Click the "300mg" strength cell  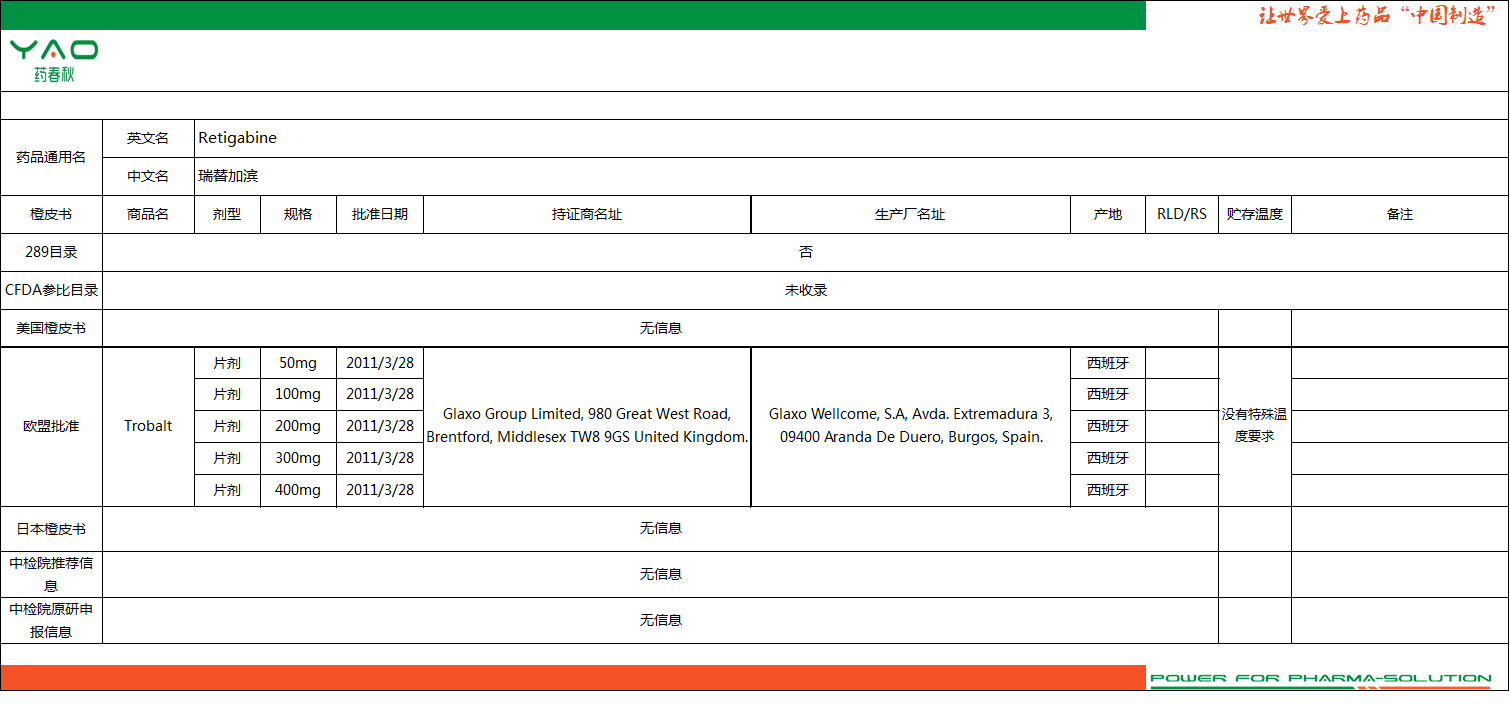click(x=298, y=458)
